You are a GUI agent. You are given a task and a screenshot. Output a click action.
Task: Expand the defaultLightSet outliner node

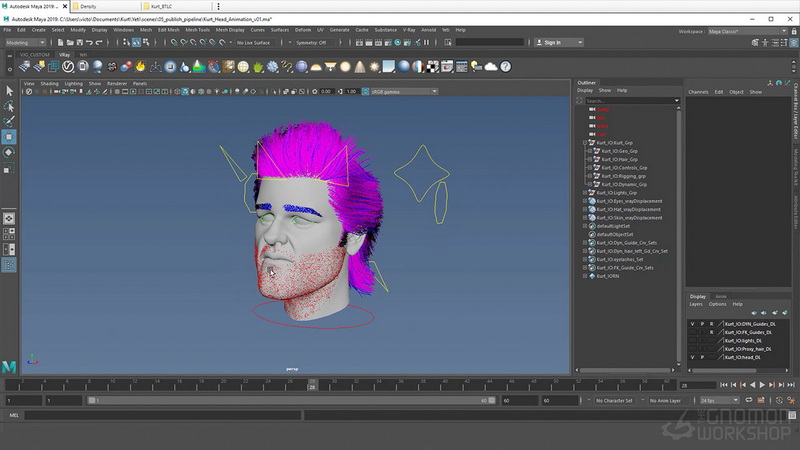pyautogui.click(x=585, y=226)
